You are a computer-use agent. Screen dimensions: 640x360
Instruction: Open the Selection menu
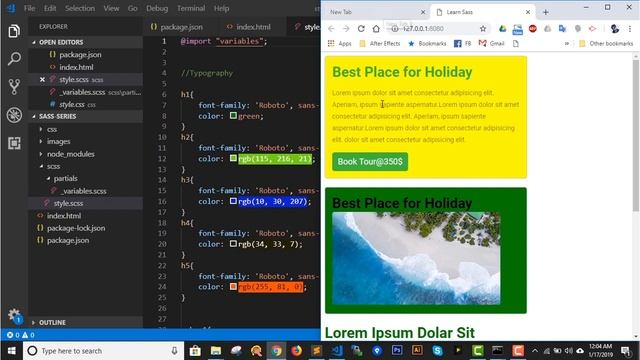[x=80, y=8]
